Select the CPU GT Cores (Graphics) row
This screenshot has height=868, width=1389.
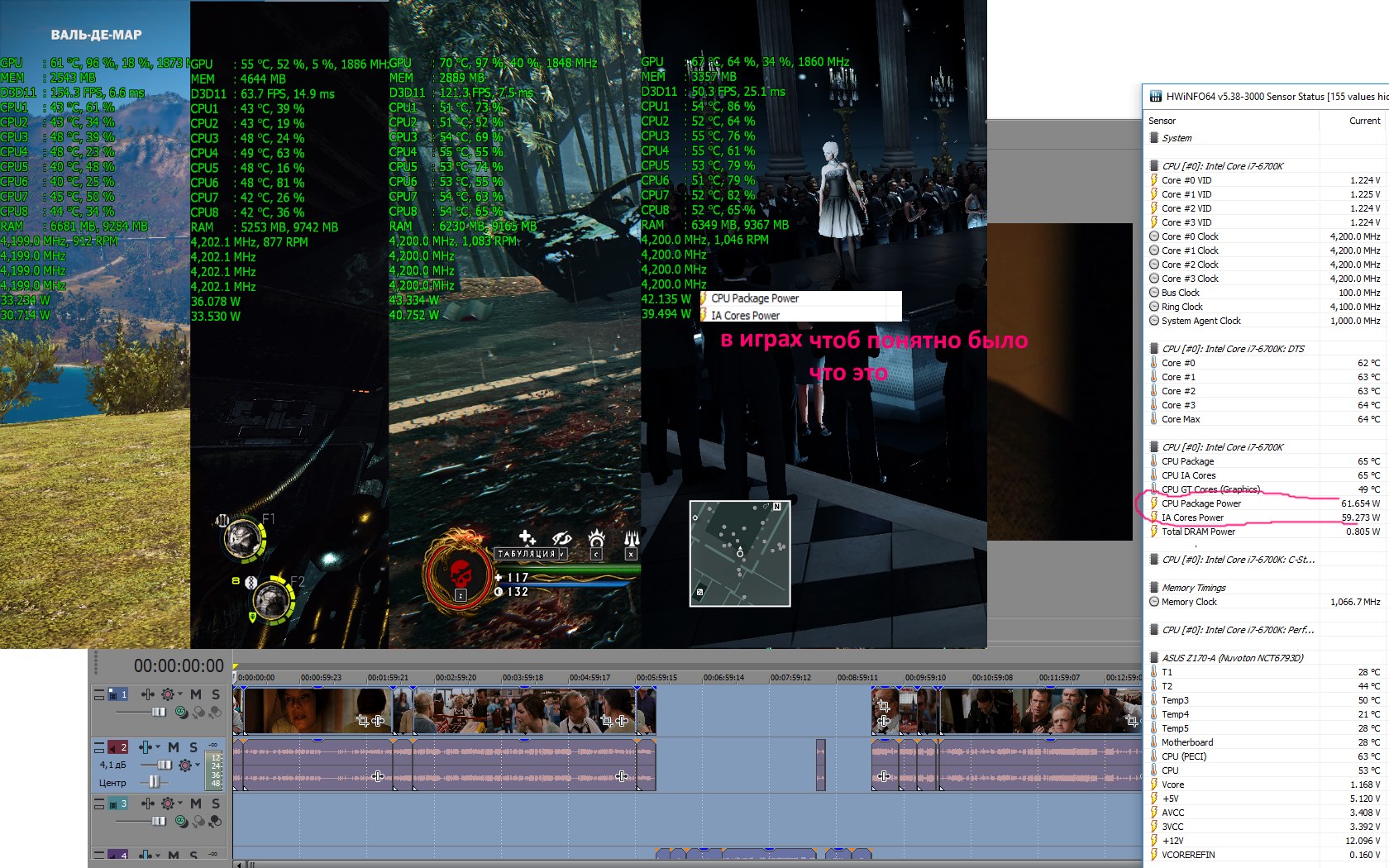tap(1265, 489)
